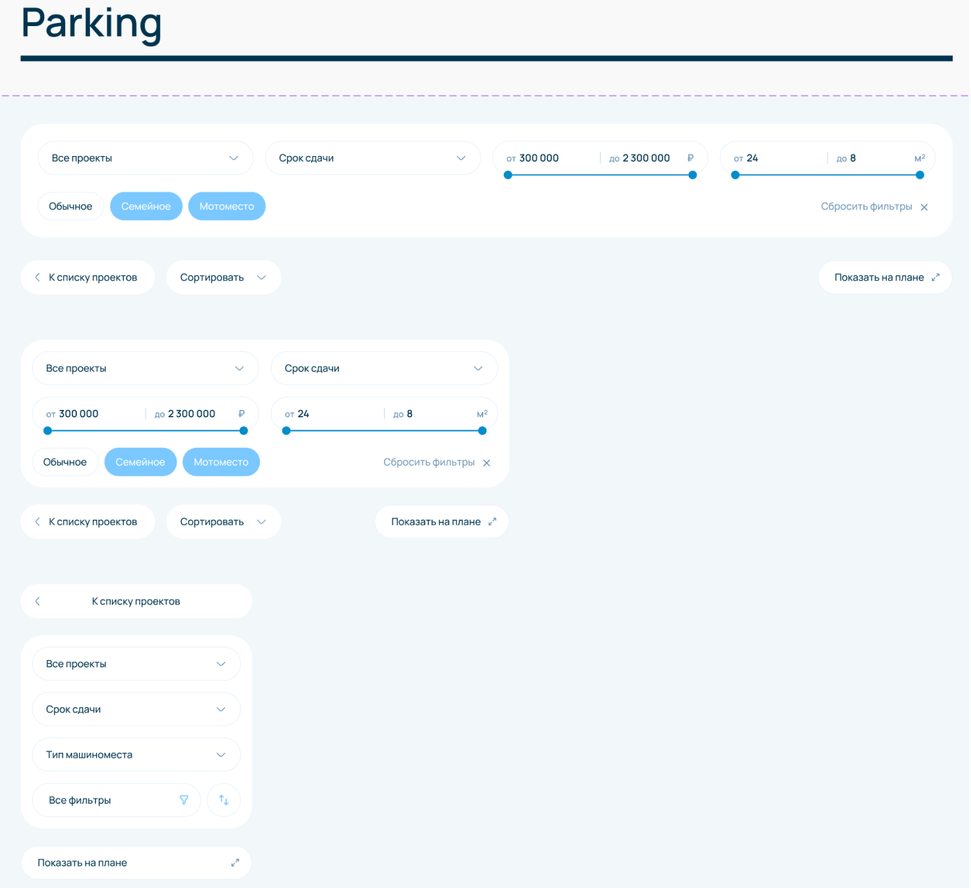Open the Сортировать dropdown under the middle panel
The image size is (971, 888).
tap(224, 522)
